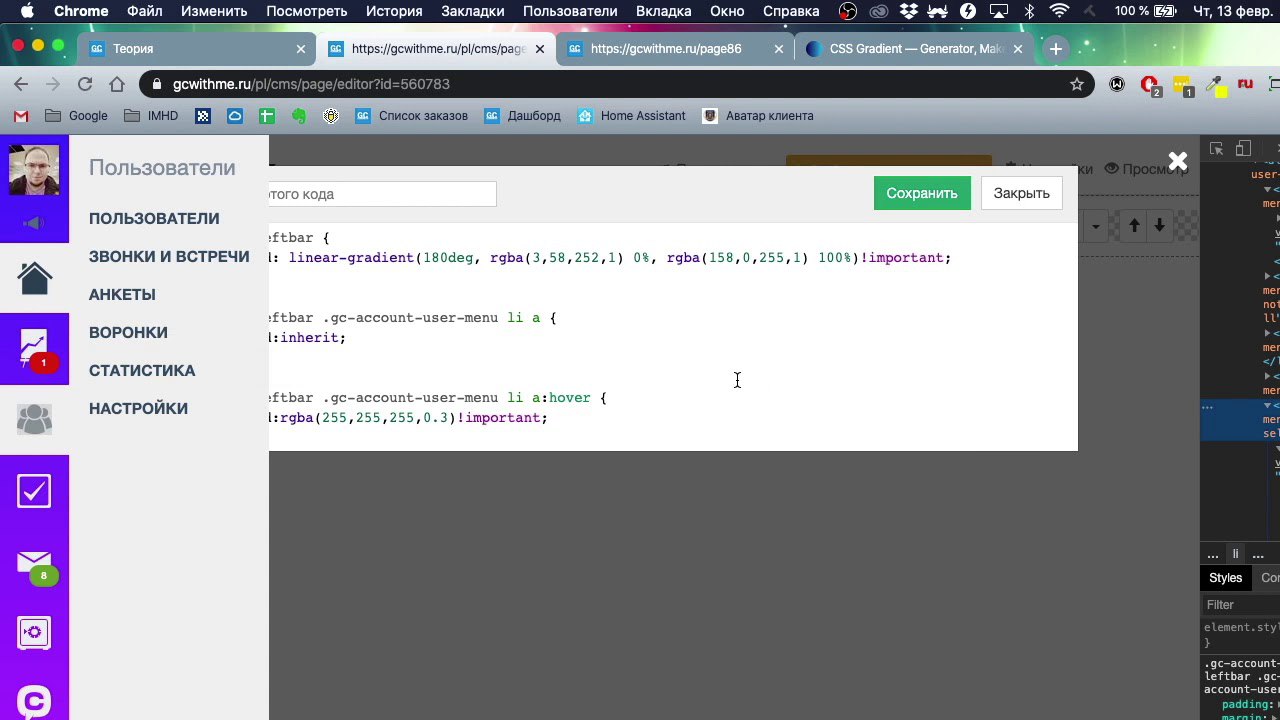Click the Bluetooth icon in menu bar
The width and height of the screenshot is (1280, 720).
[x=1030, y=11]
